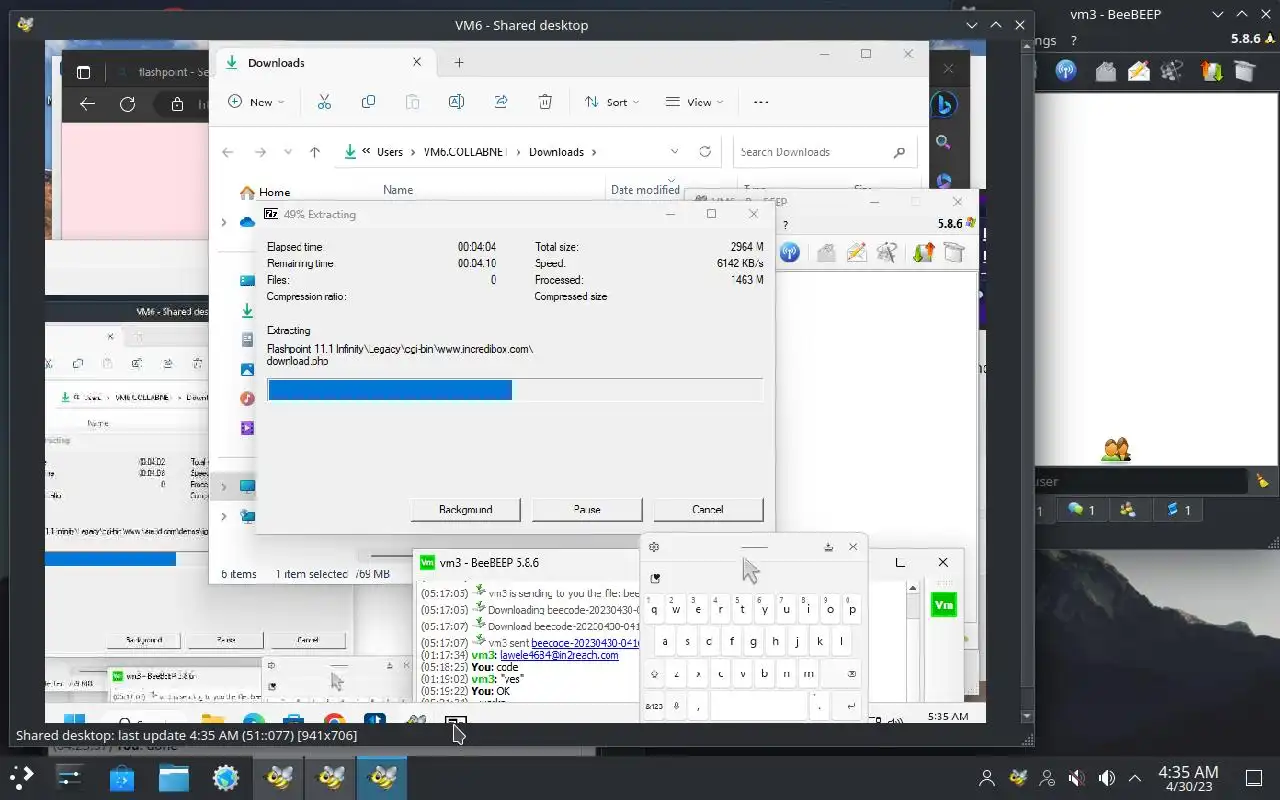Add a new Explorer tab
Screen dimensions: 1280x800
point(459,62)
